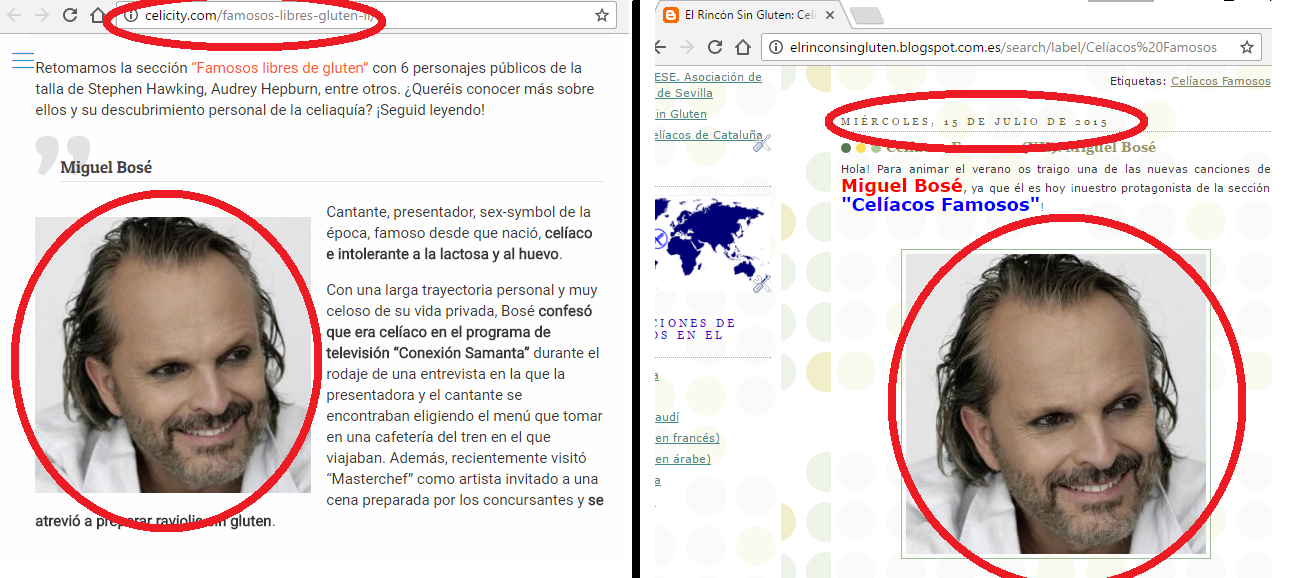The height and width of the screenshot is (578, 1302).
Task: Click wrench edit icon beside Cataluña link
Action: tap(762, 144)
